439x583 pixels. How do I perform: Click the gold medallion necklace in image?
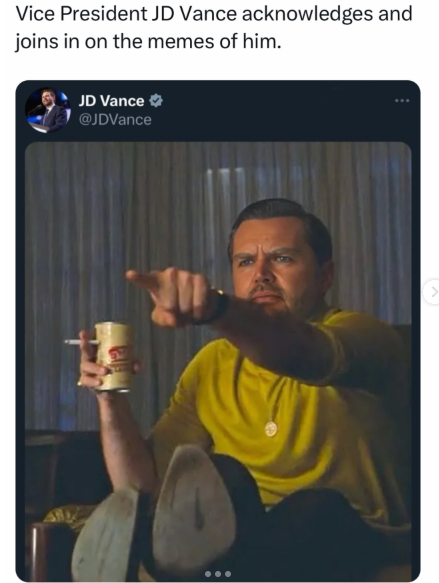point(271,428)
